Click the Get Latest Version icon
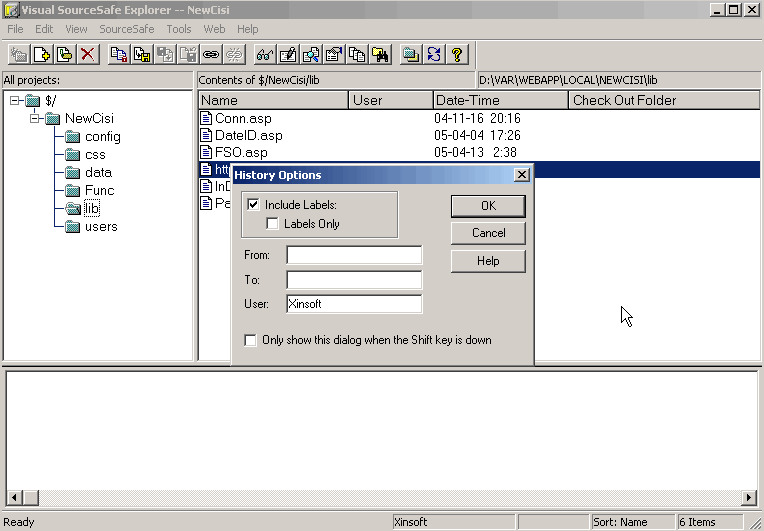 119,54
